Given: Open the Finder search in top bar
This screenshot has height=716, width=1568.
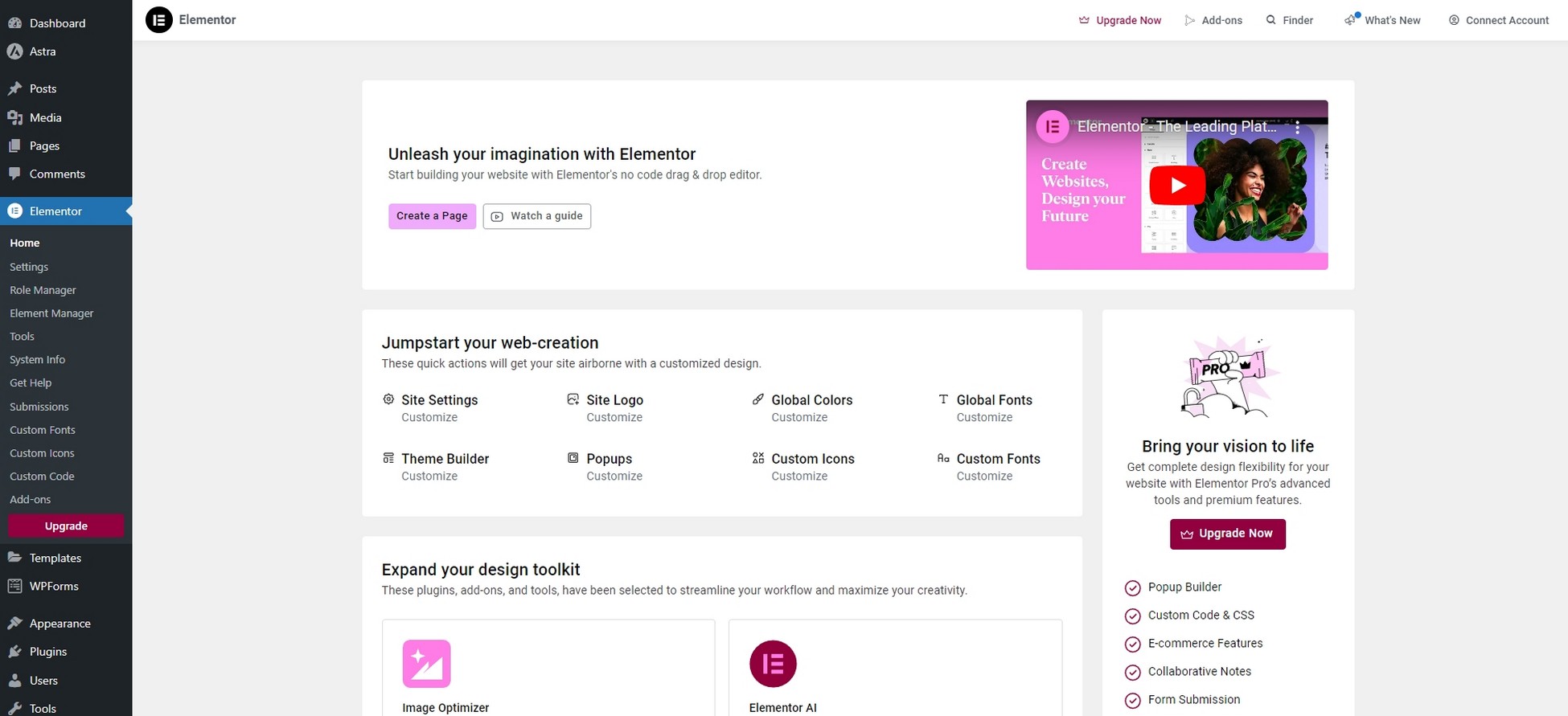Looking at the screenshot, I should click(x=1290, y=20).
